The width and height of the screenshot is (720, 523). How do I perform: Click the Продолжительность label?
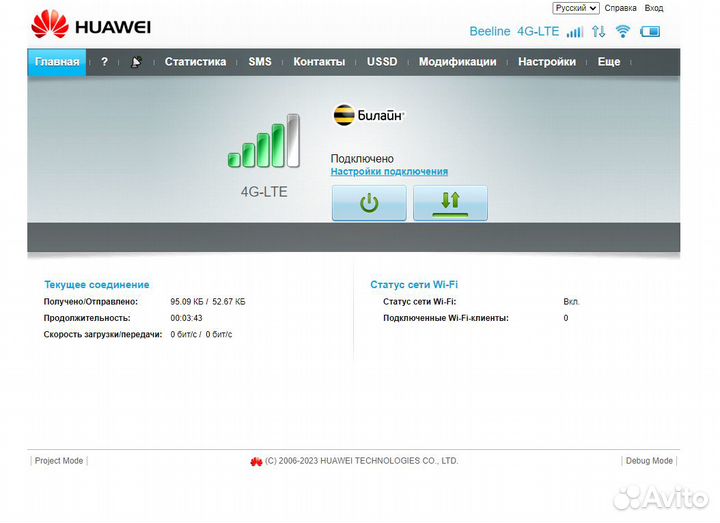pos(87,318)
